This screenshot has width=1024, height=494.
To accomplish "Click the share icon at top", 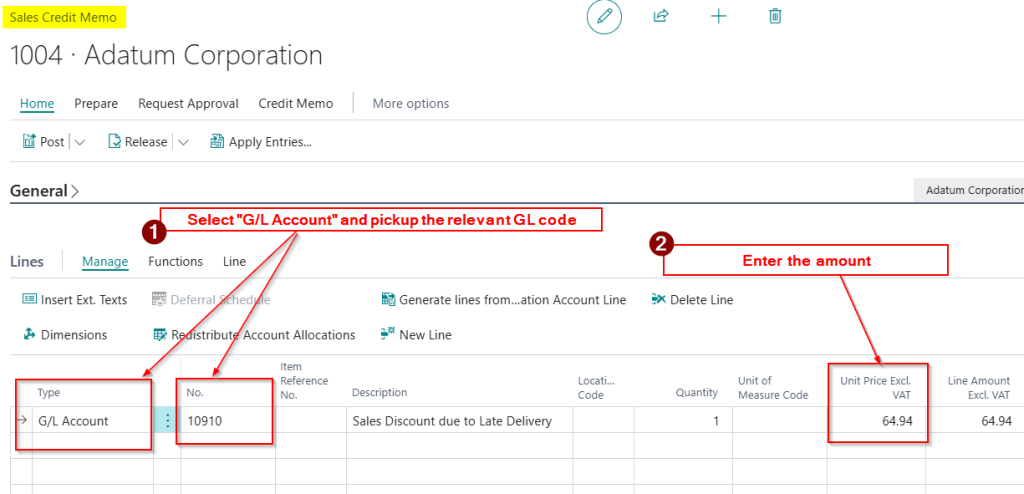I will (661, 16).
